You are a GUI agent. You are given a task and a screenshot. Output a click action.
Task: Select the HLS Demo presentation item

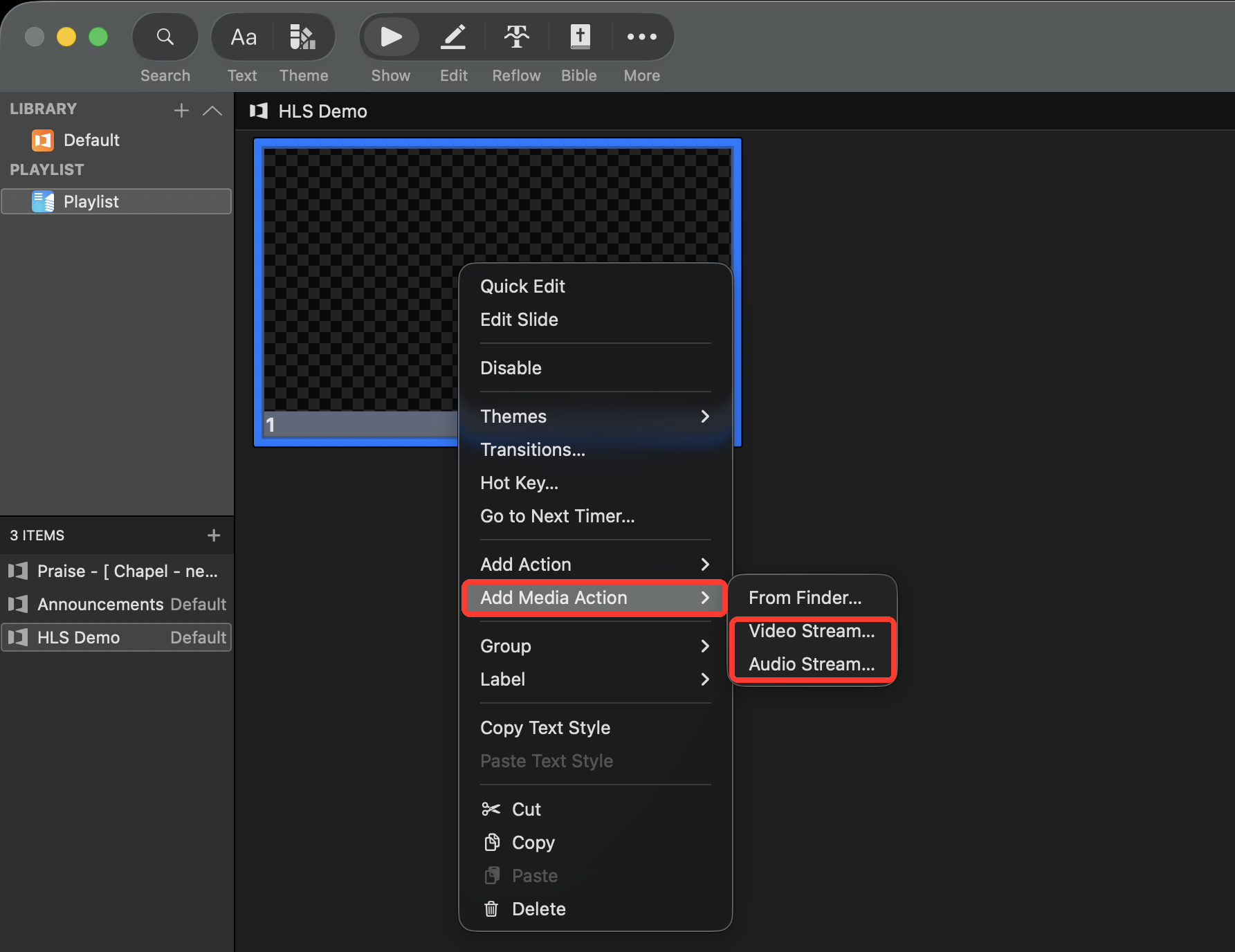pyautogui.click(x=116, y=638)
